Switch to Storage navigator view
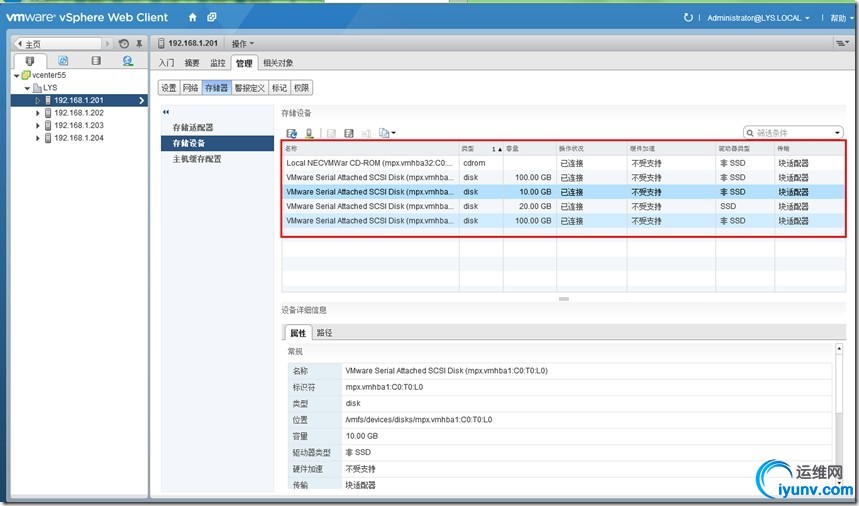The image size is (859, 506). click(x=96, y=61)
